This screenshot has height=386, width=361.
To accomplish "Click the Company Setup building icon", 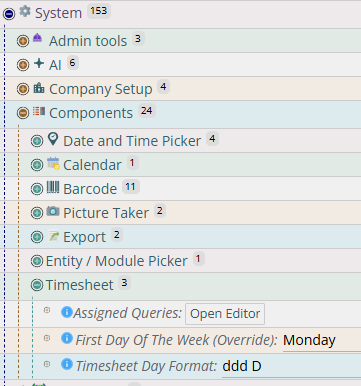I will pos(39,88).
